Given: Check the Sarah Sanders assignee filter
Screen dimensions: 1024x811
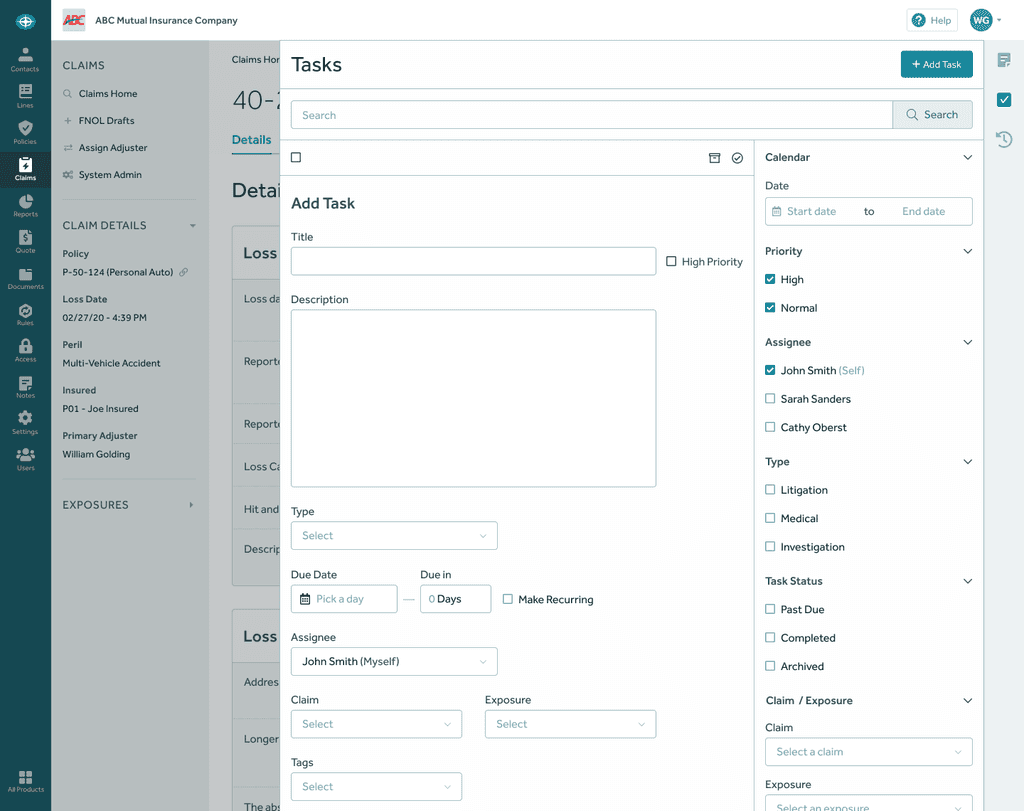Looking at the screenshot, I should (770, 398).
